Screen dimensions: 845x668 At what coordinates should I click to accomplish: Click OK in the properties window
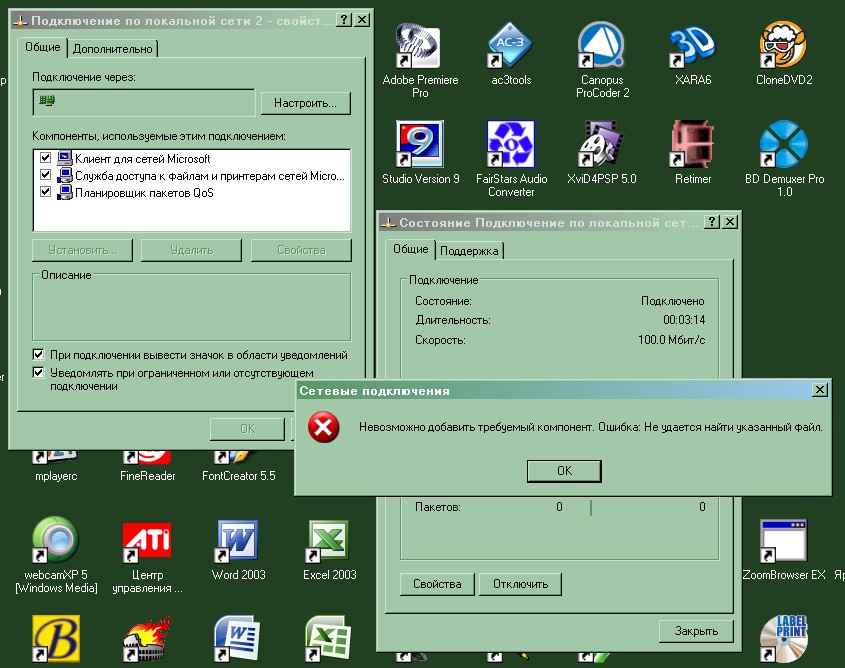pyautogui.click(x=247, y=429)
